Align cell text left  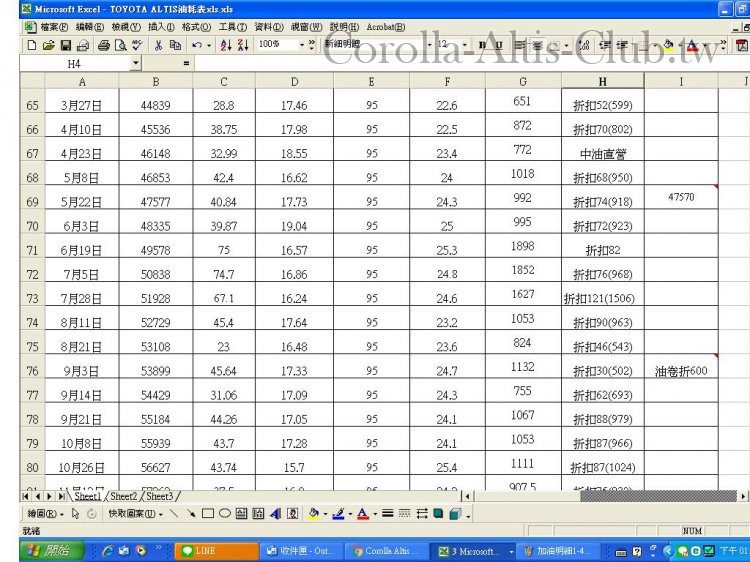coord(519,45)
